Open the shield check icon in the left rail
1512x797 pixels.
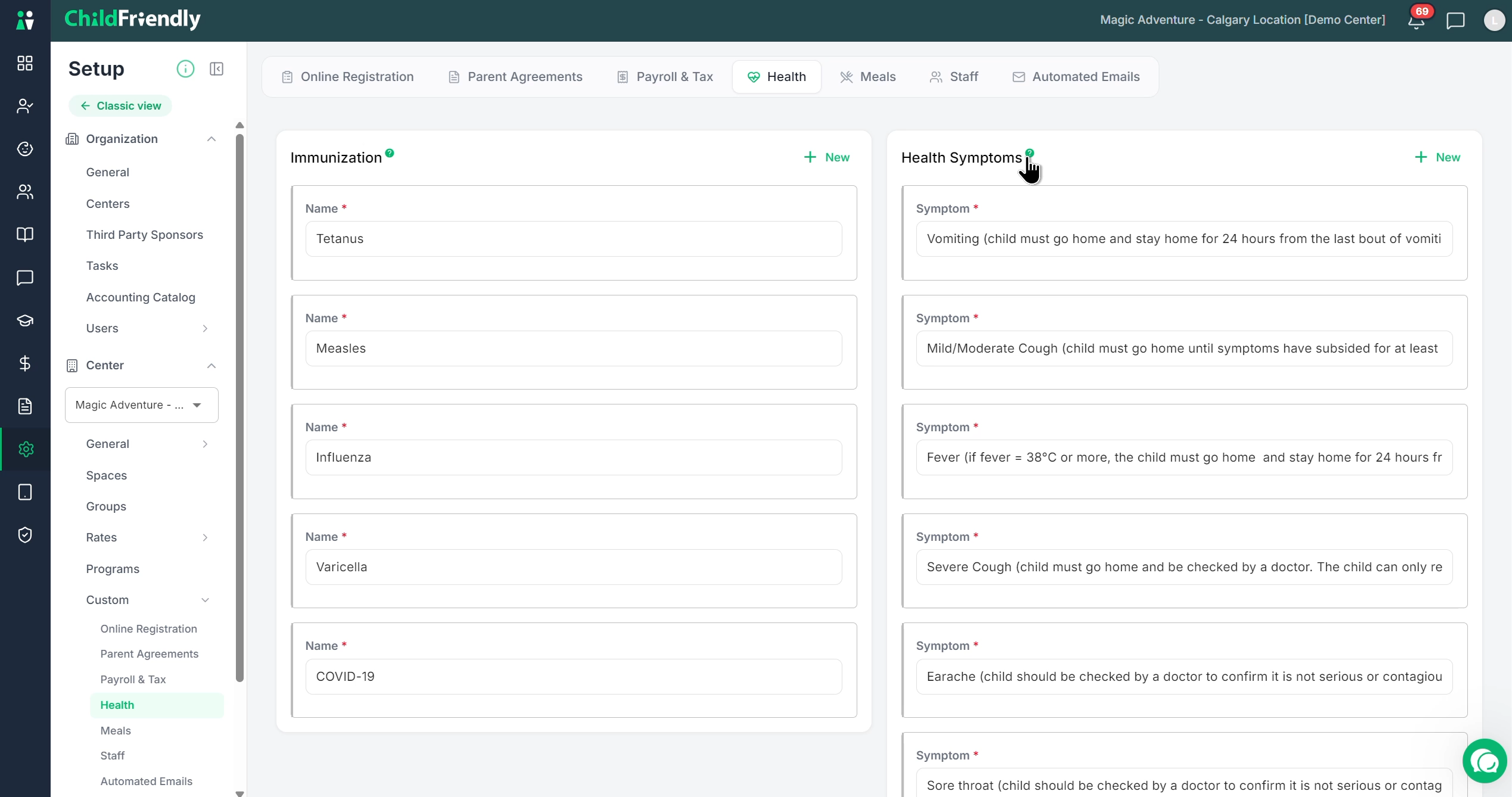(25, 535)
